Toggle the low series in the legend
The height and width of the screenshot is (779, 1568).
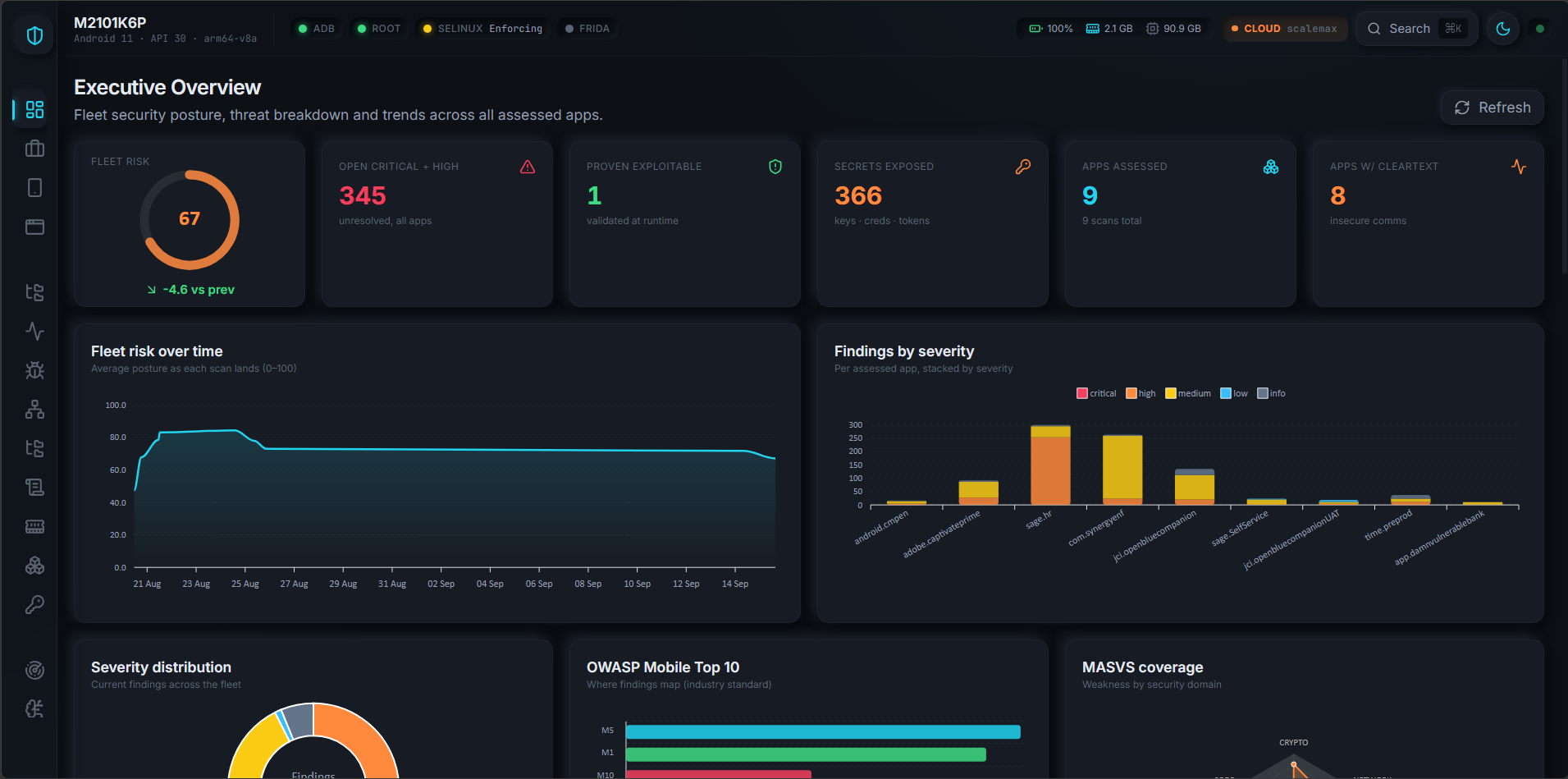click(1234, 393)
